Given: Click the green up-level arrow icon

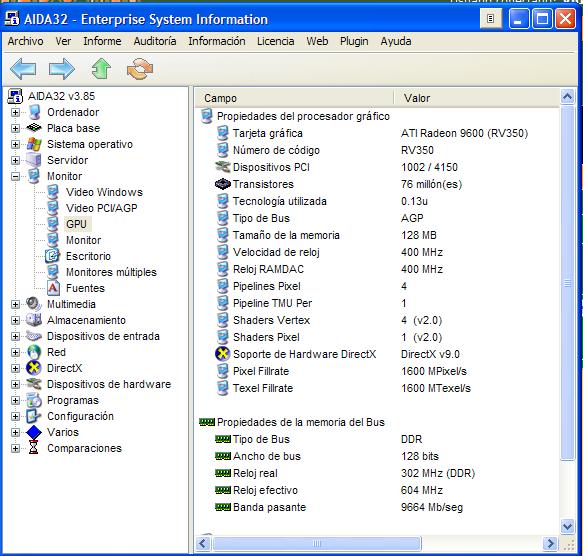Looking at the screenshot, I should [101, 69].
